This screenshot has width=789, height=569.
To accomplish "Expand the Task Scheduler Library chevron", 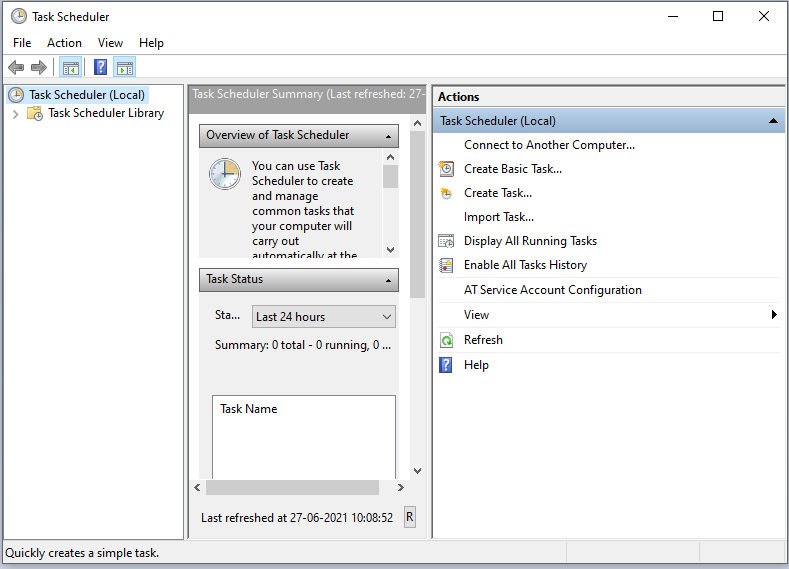I will [x=16, y=114].
